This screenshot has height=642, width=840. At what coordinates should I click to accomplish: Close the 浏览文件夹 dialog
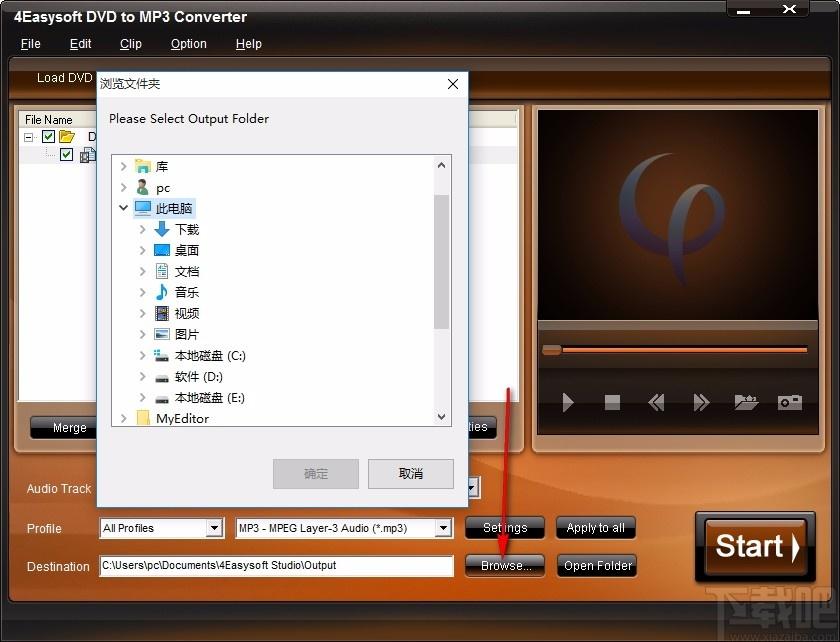[453, 84]
